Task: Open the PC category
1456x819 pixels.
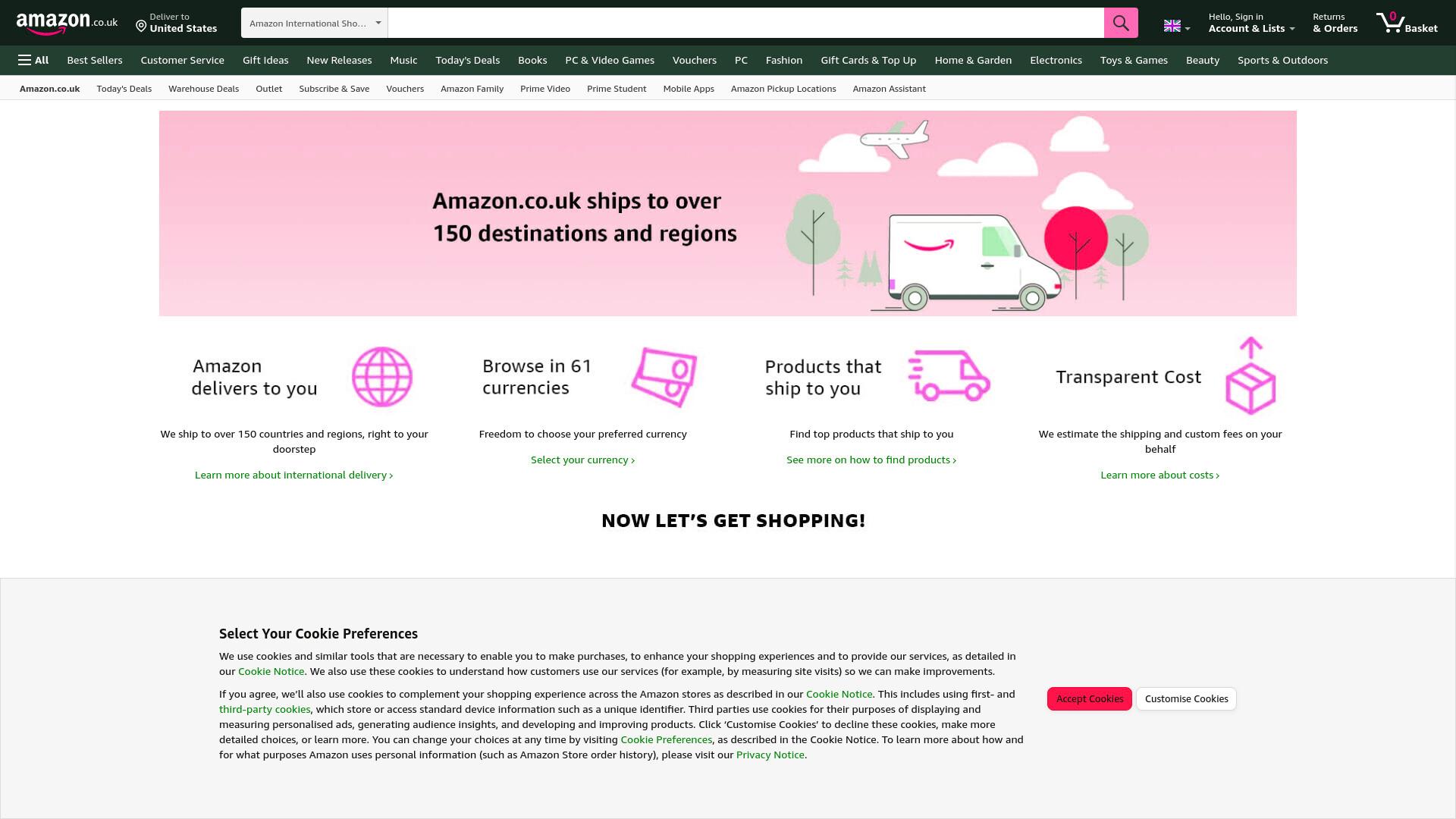Action: 741,60
